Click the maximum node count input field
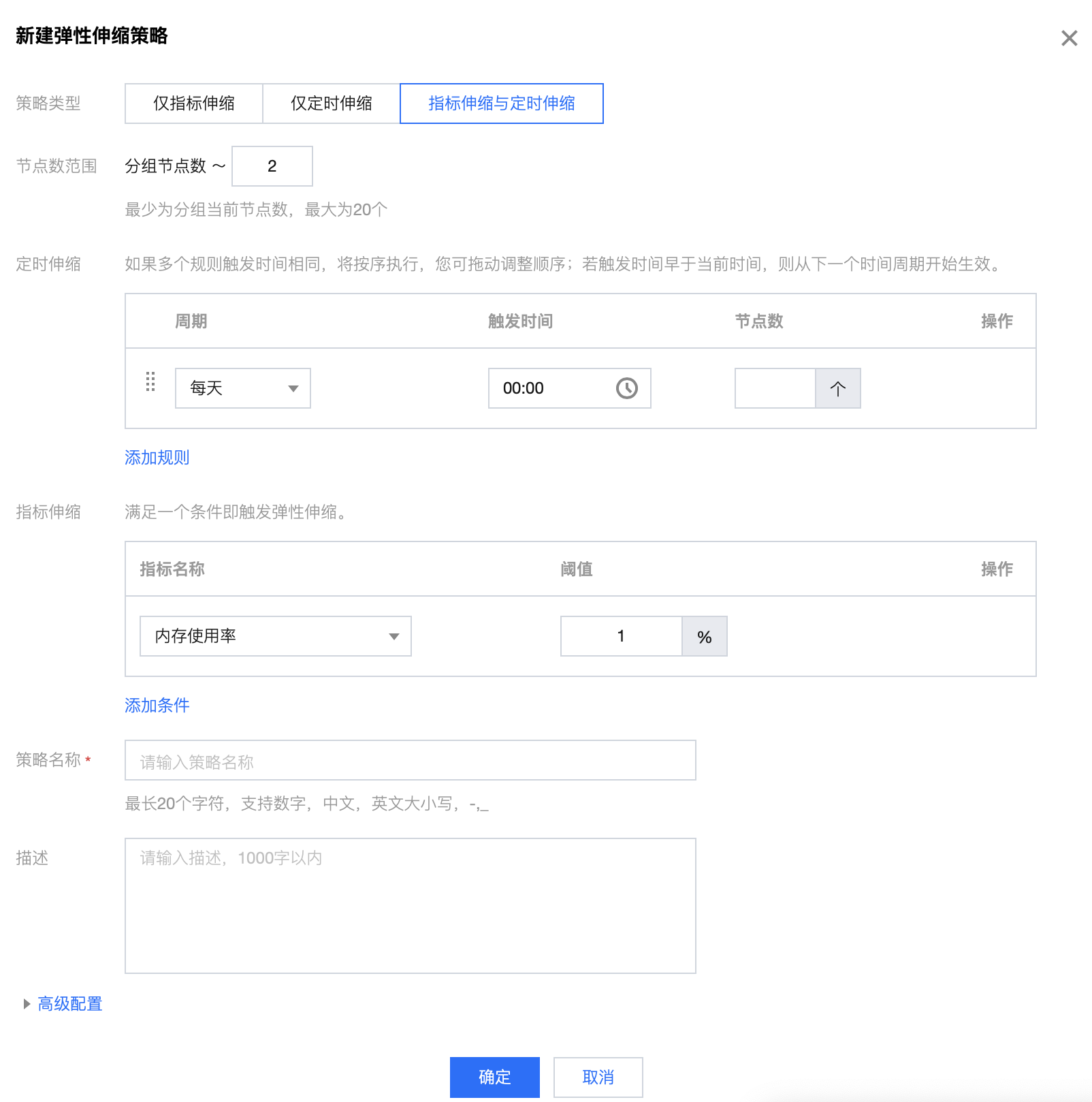Screen dimensions: 1092x1102 [272, 166]
